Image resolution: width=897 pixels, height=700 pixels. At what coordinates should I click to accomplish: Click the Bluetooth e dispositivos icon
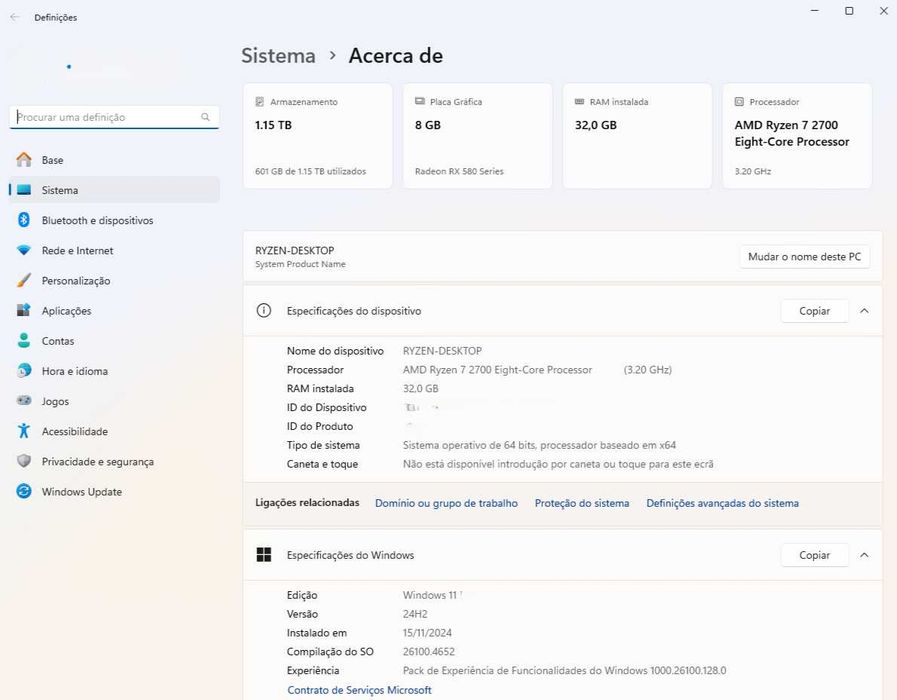click(24, 220)
